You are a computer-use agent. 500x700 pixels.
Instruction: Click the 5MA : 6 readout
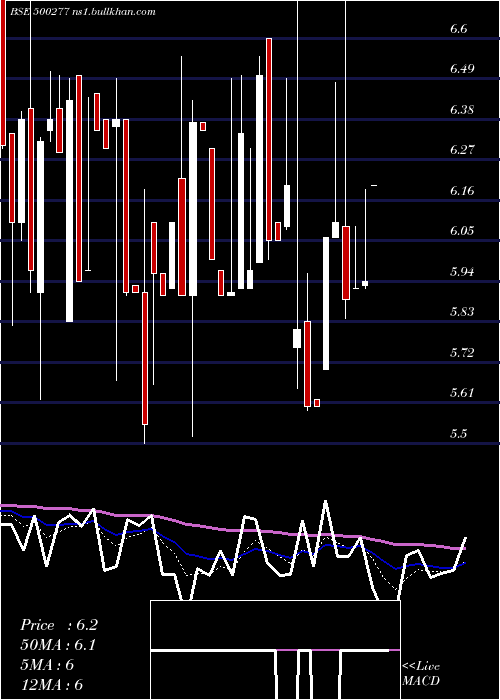click(x=47, y=665)
